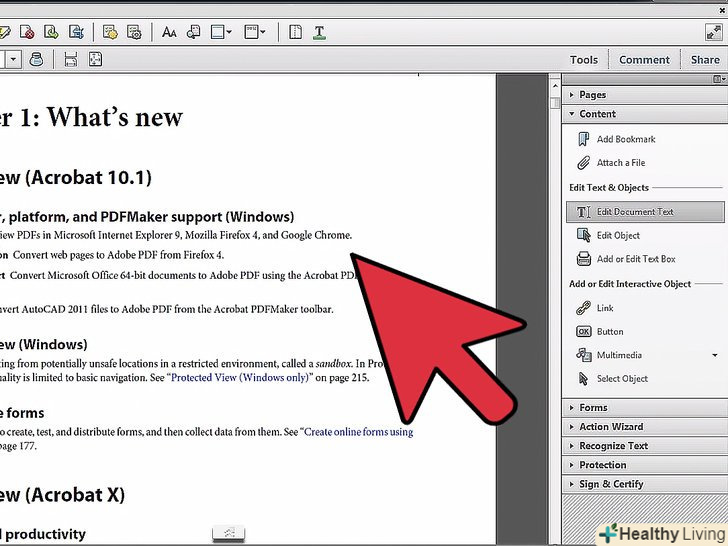This screenshot has width=728, height=546.
Task: Click the 'page 177.' text
Action: 18,447
